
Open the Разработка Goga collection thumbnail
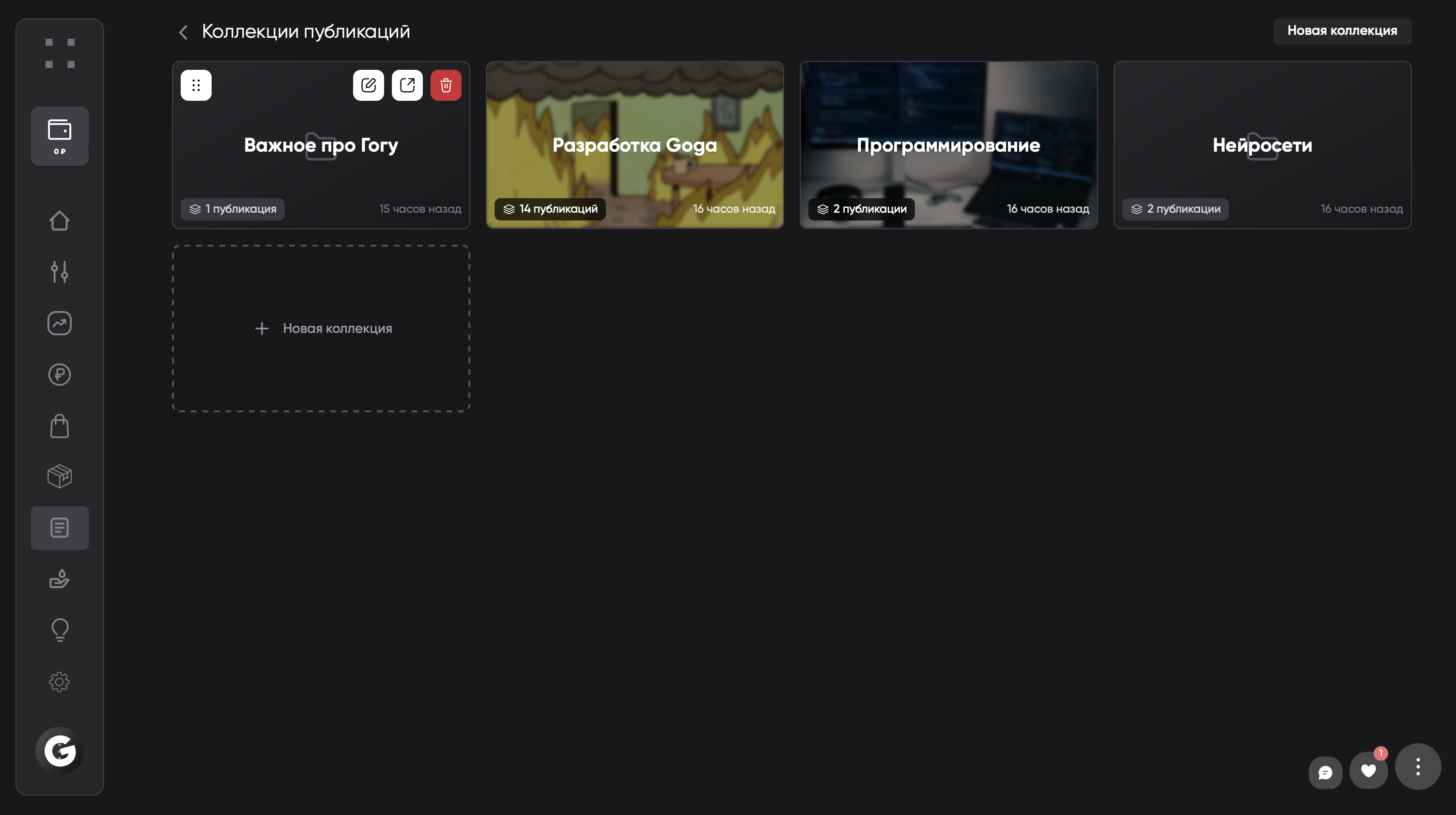point(634,145)
